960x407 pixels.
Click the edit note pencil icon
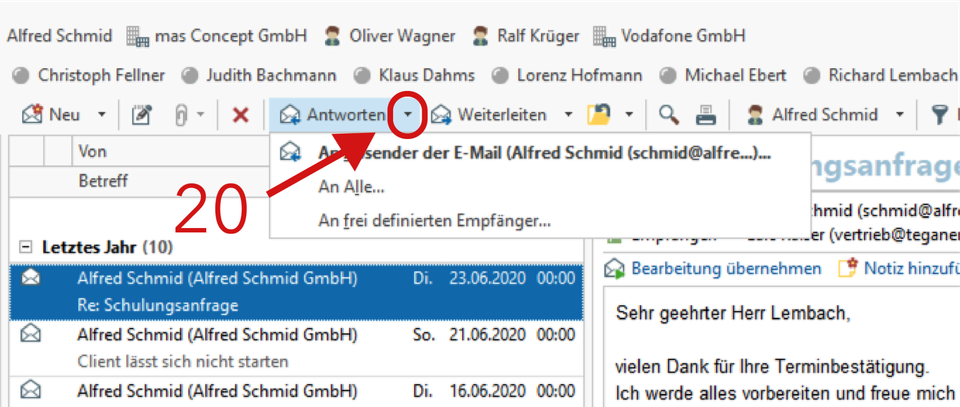[x=141, y=114]
